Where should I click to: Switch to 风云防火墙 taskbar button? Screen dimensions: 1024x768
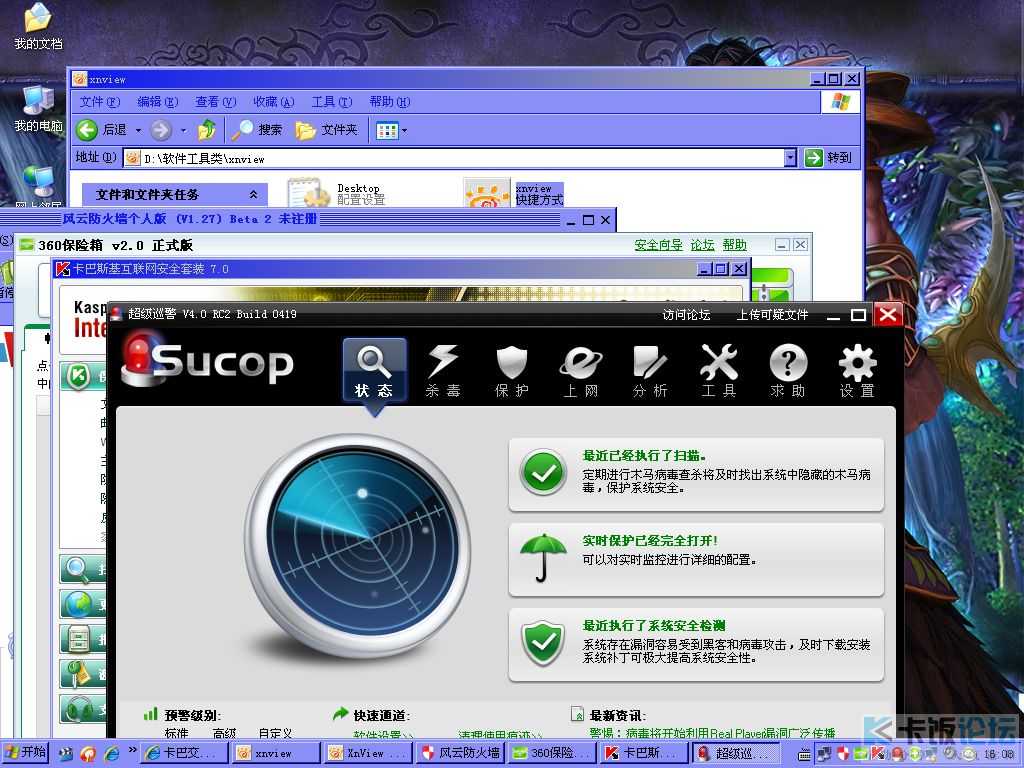[460, 753]
